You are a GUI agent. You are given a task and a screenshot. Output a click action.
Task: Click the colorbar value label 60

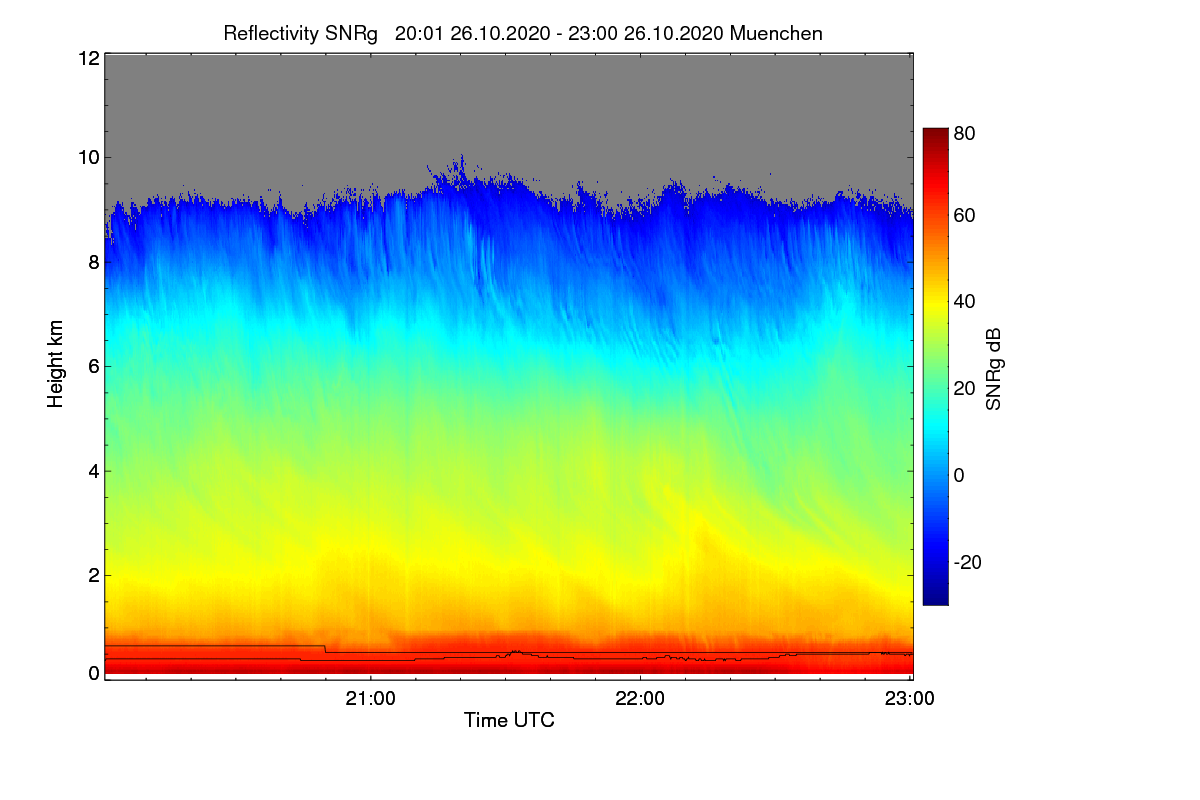[964, 215]
